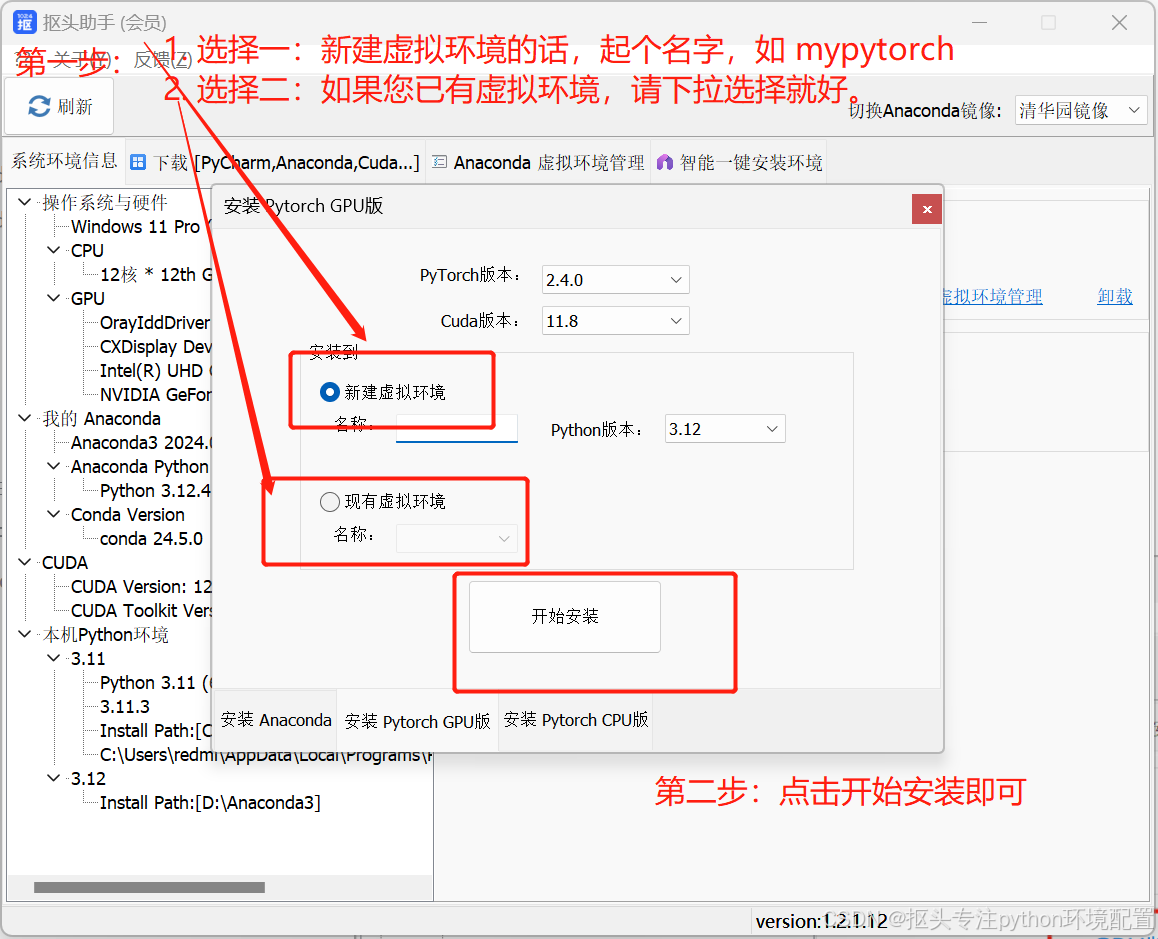Collapse the CUDA tree node
The image size is (1158, 939).
tap(24, 562)
